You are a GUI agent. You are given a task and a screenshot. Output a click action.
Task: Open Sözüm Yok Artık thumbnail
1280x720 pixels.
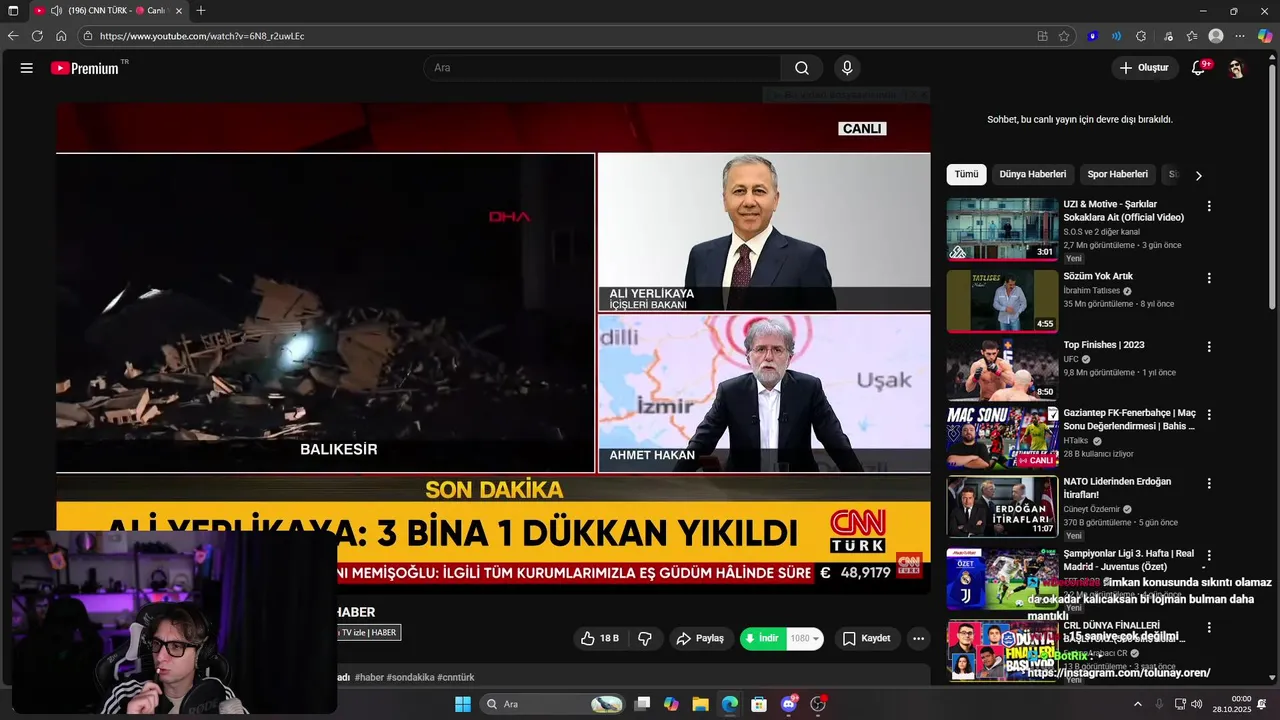1002,300
